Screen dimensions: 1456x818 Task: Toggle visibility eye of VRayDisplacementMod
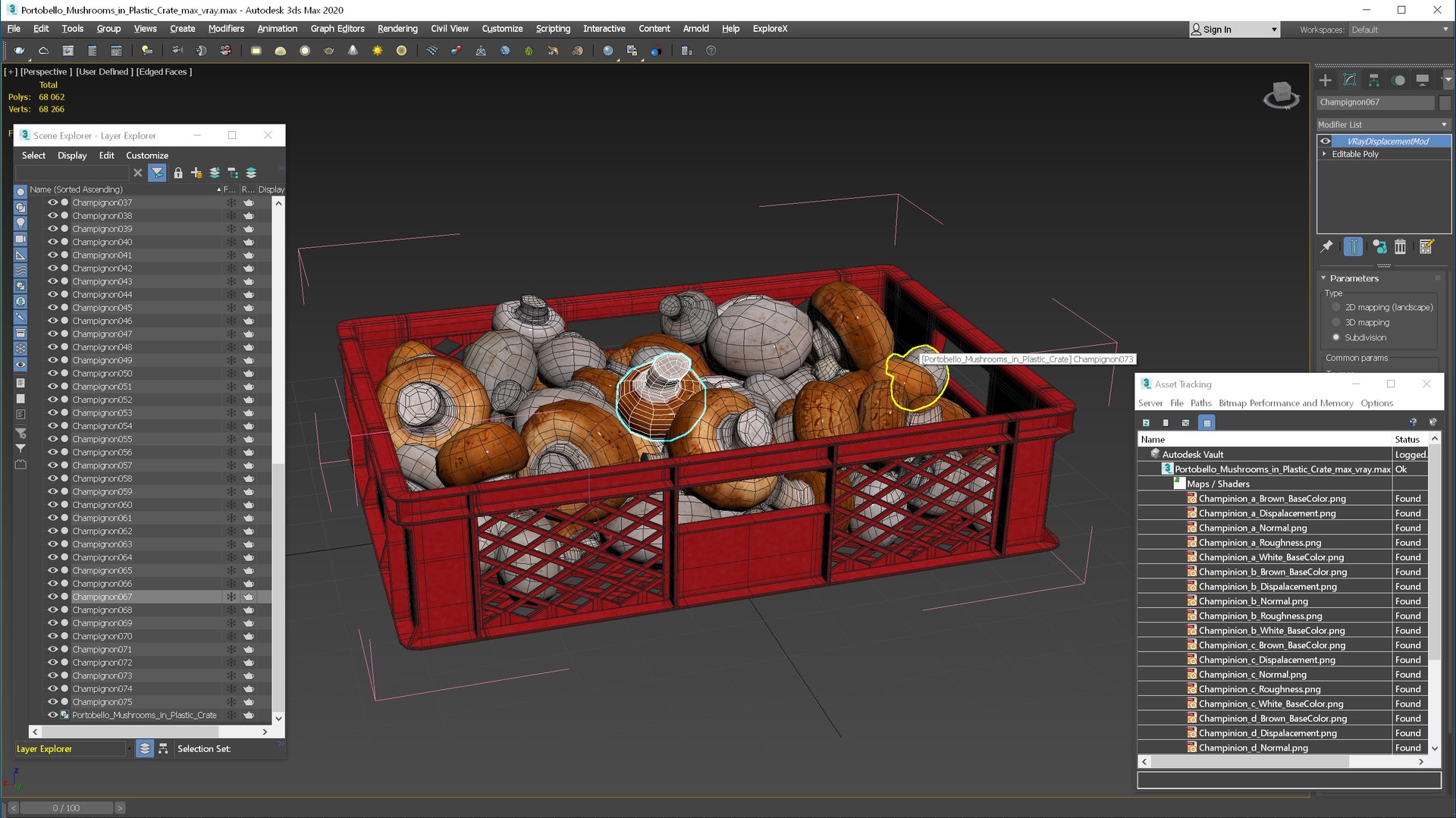tap(1326, 141)
